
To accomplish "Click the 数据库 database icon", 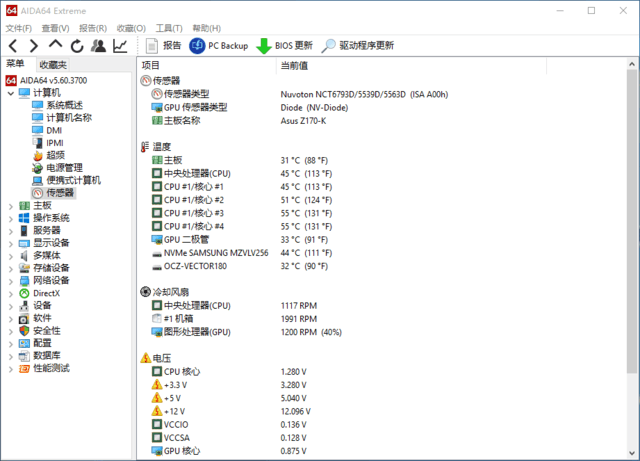I will pos(24,356).
